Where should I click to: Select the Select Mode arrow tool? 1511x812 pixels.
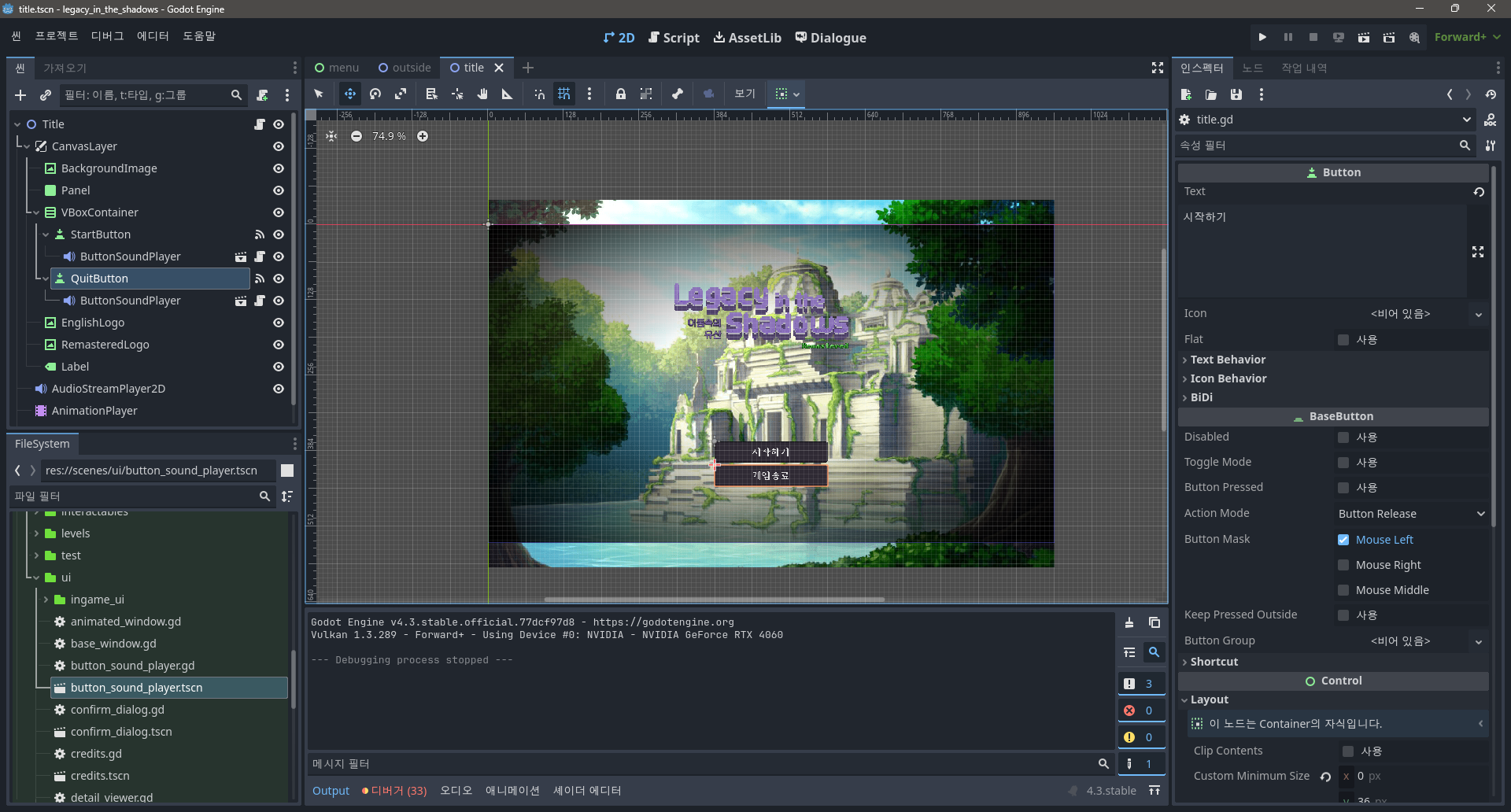pyautogui.click(x=319, y=94)
